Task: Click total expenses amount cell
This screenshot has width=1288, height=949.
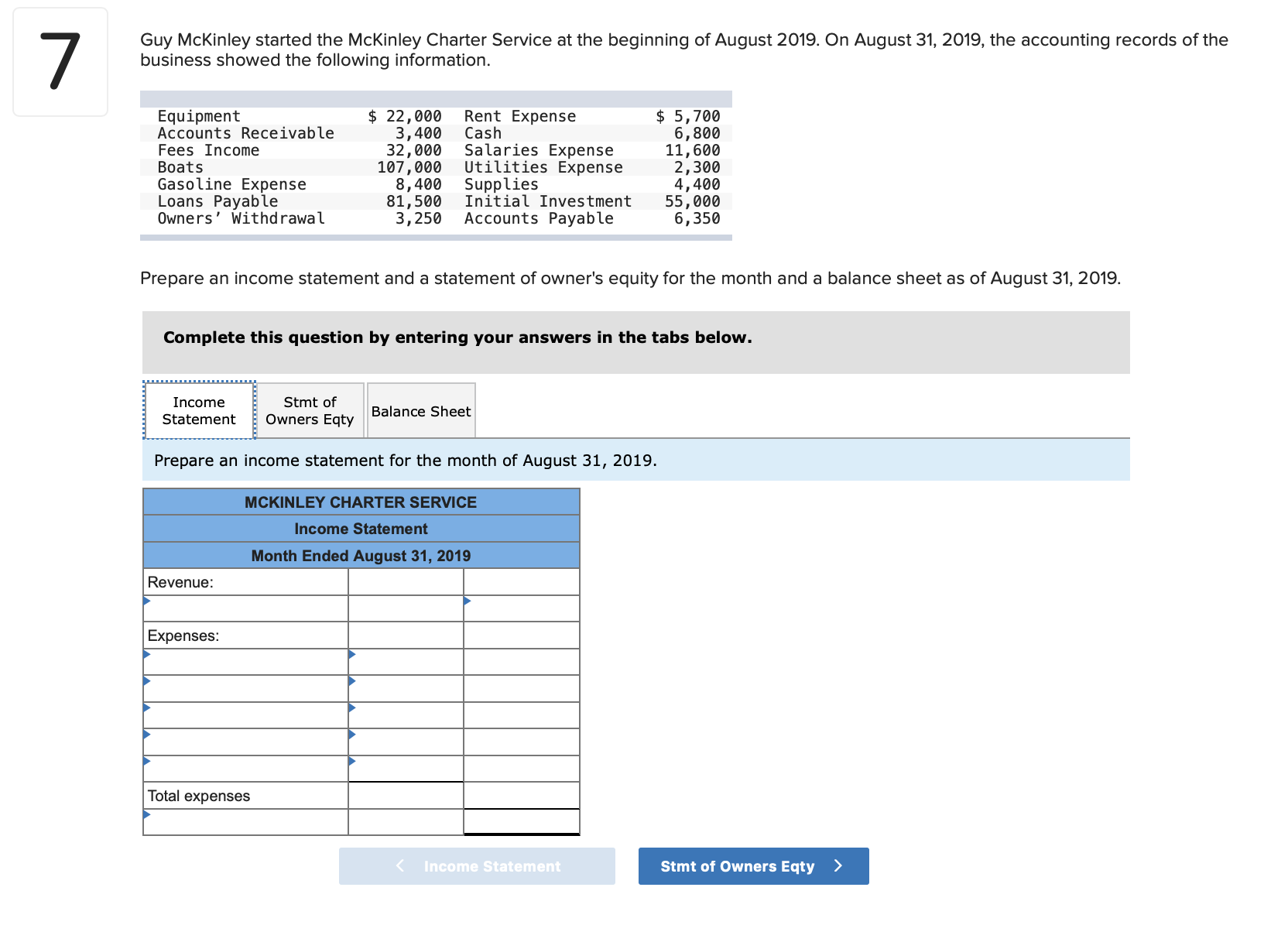Action: click(522, 795)
